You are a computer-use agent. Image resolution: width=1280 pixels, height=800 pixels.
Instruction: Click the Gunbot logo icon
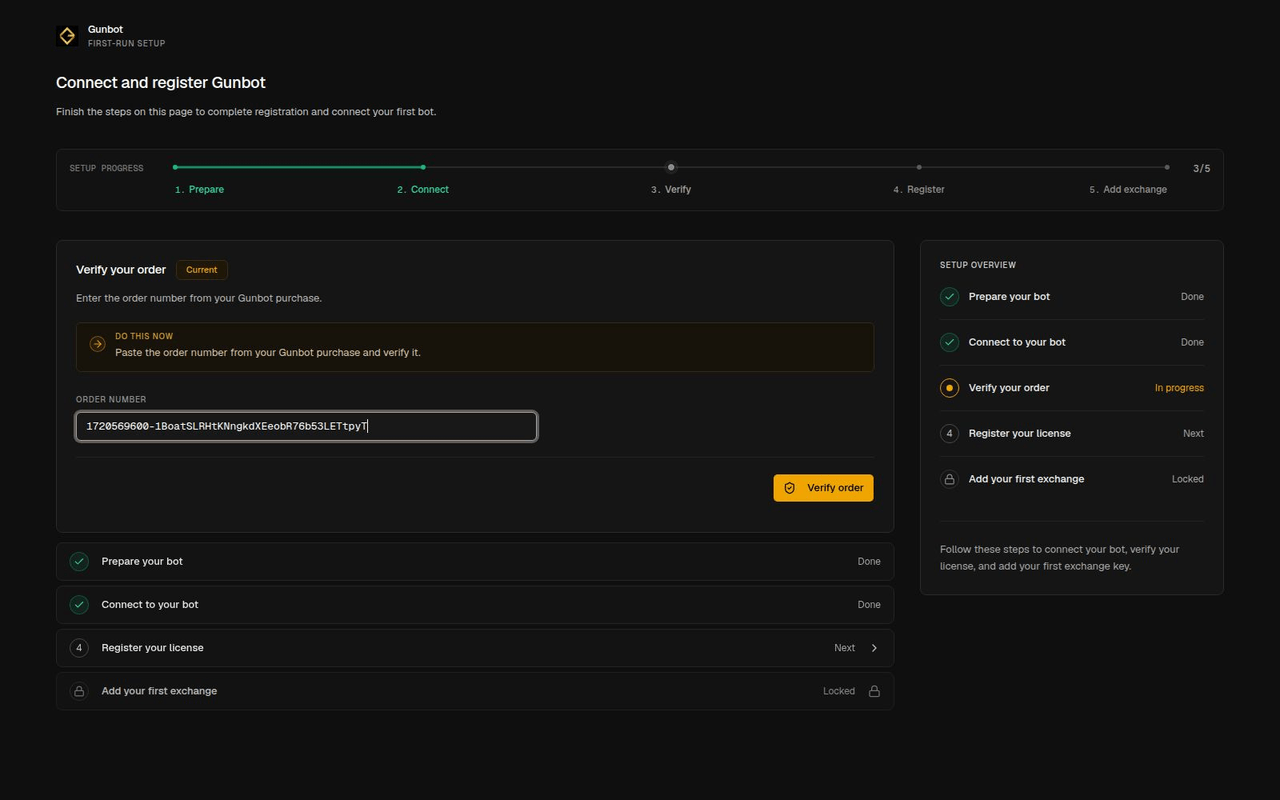click(x=67, y=36)
